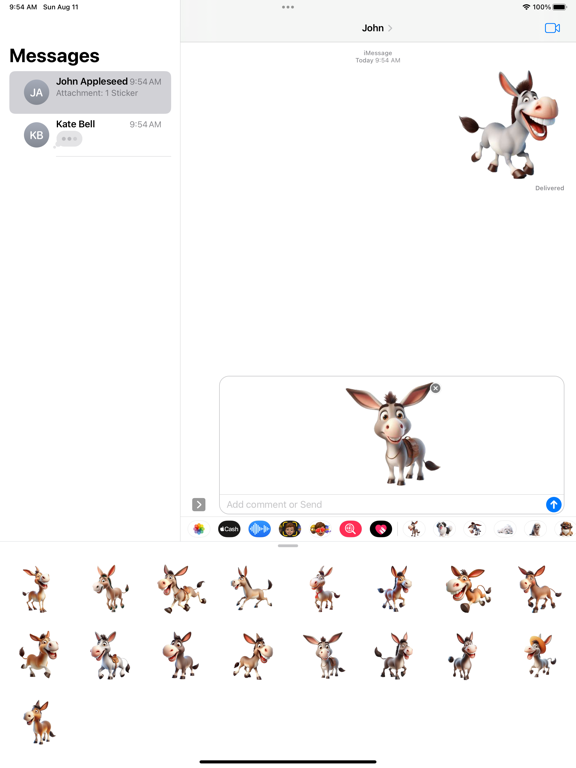576x768 pixels.
Task: Collapse the app drawer using the arrow button
Action: point(198,504)
